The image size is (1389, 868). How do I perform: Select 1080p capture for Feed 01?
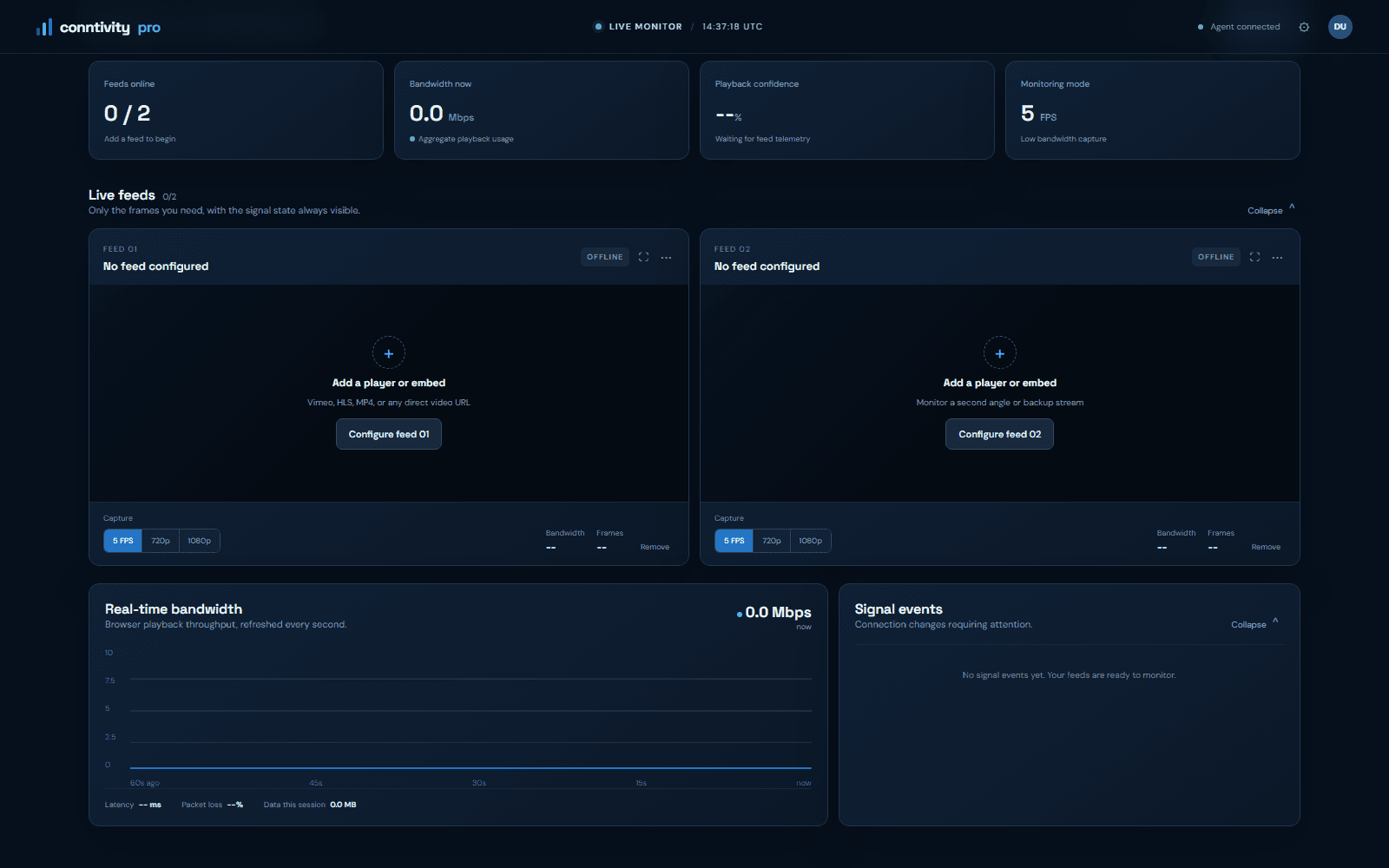pos(200,541)
